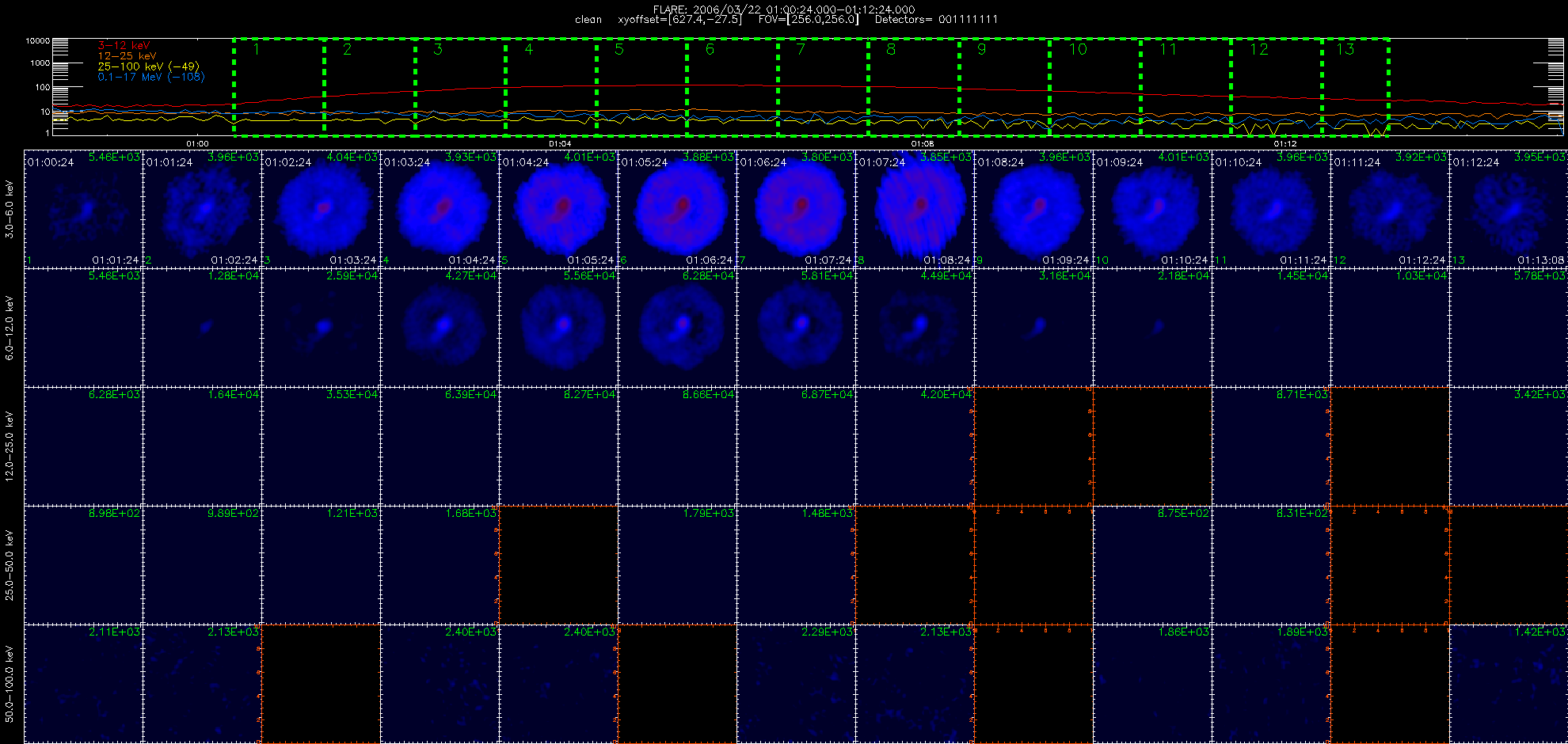
Task: Open the 50-100 keV image labeled 2.11E+03
Action: click(83, 683)
